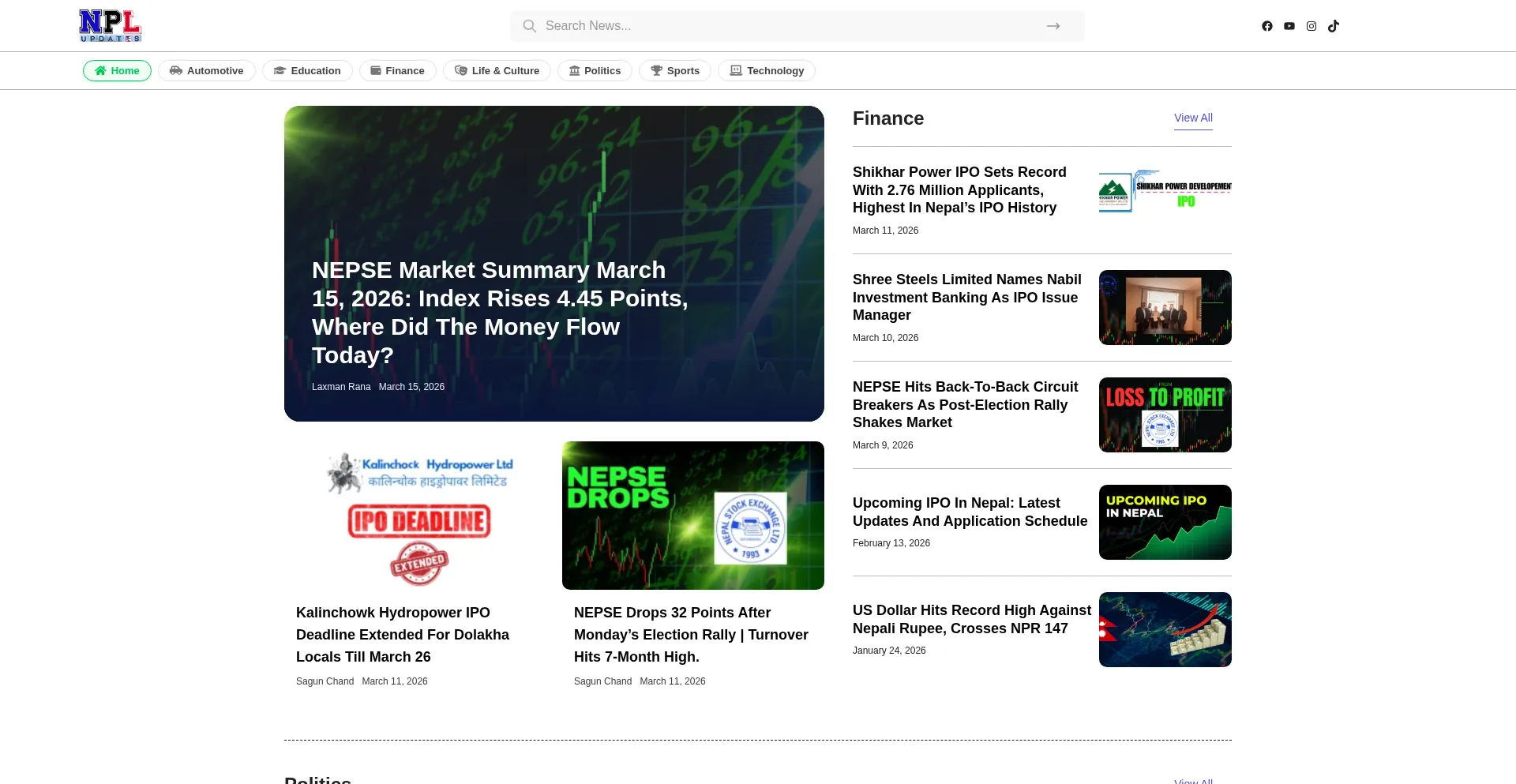Click Sagun Chand under the Kalinchowk article

click(x=325, y=681)
